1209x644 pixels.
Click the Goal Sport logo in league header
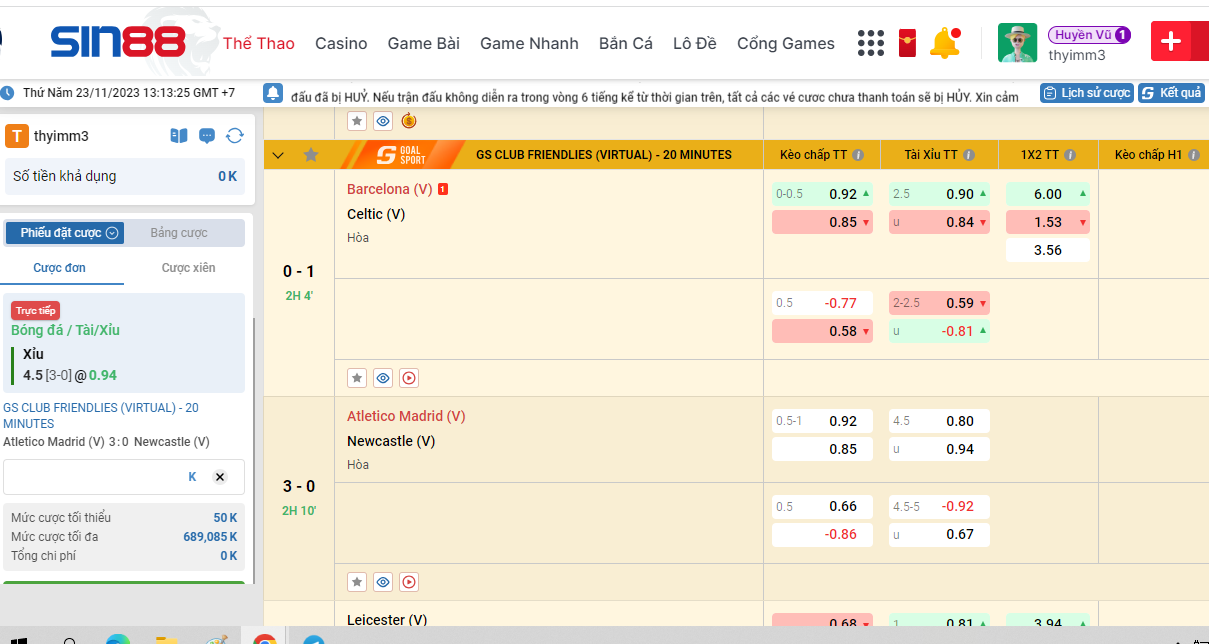[x=400, y=155]
